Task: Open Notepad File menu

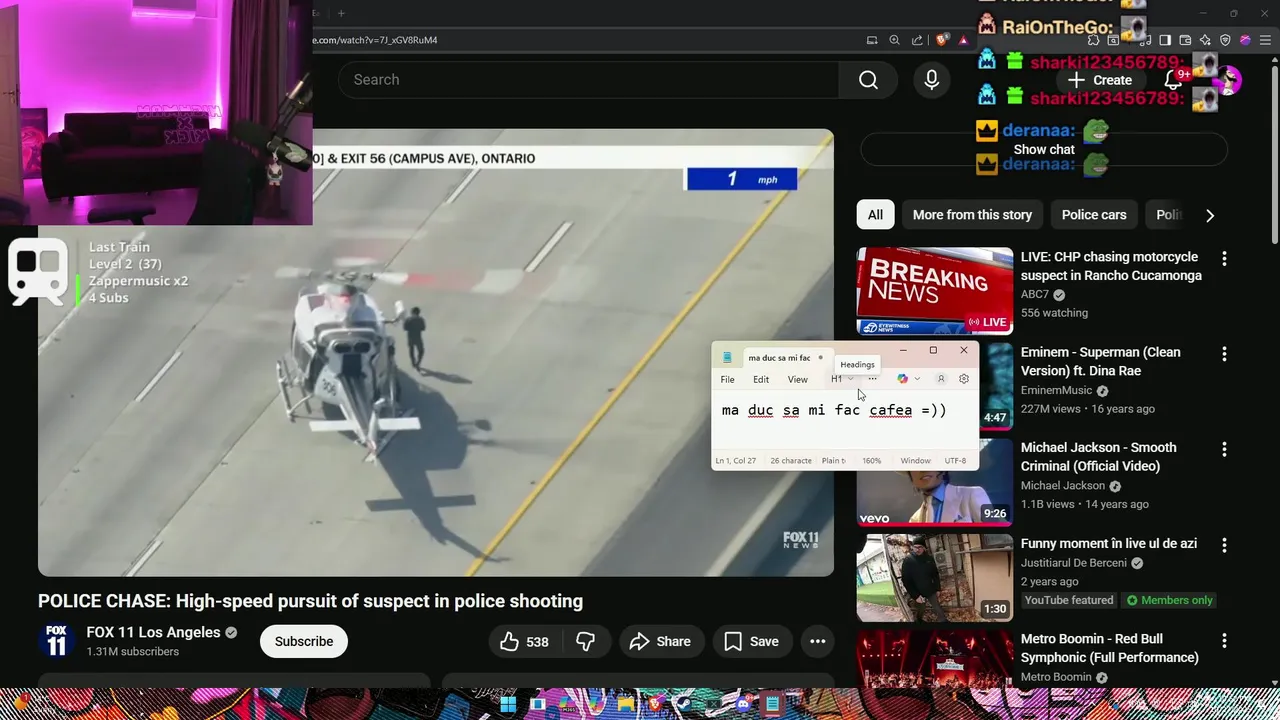Action: pyautogui.click(x=728, y=379)
